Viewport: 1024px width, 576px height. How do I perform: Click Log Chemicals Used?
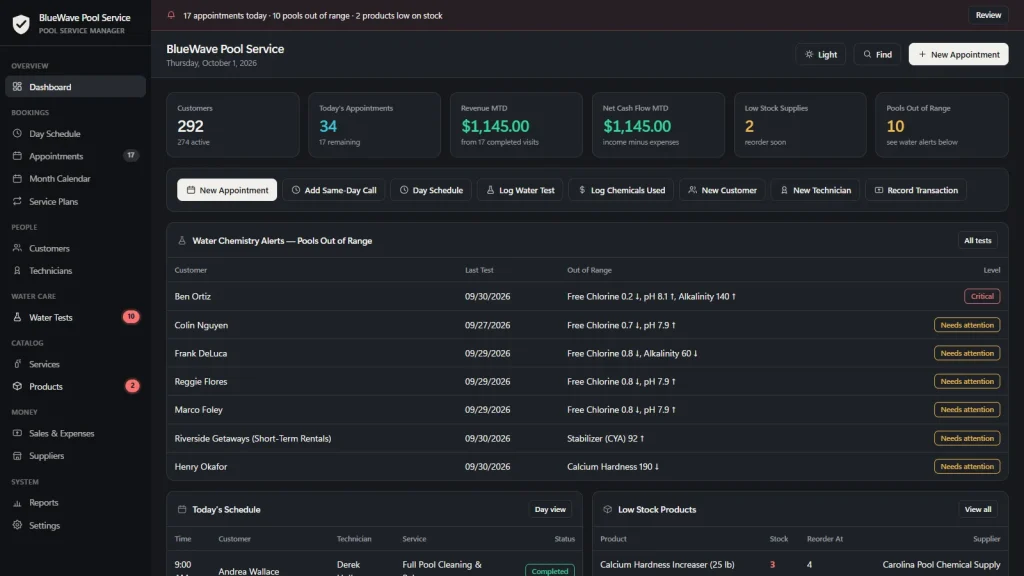pyautogui.click(x=621, y=190)
